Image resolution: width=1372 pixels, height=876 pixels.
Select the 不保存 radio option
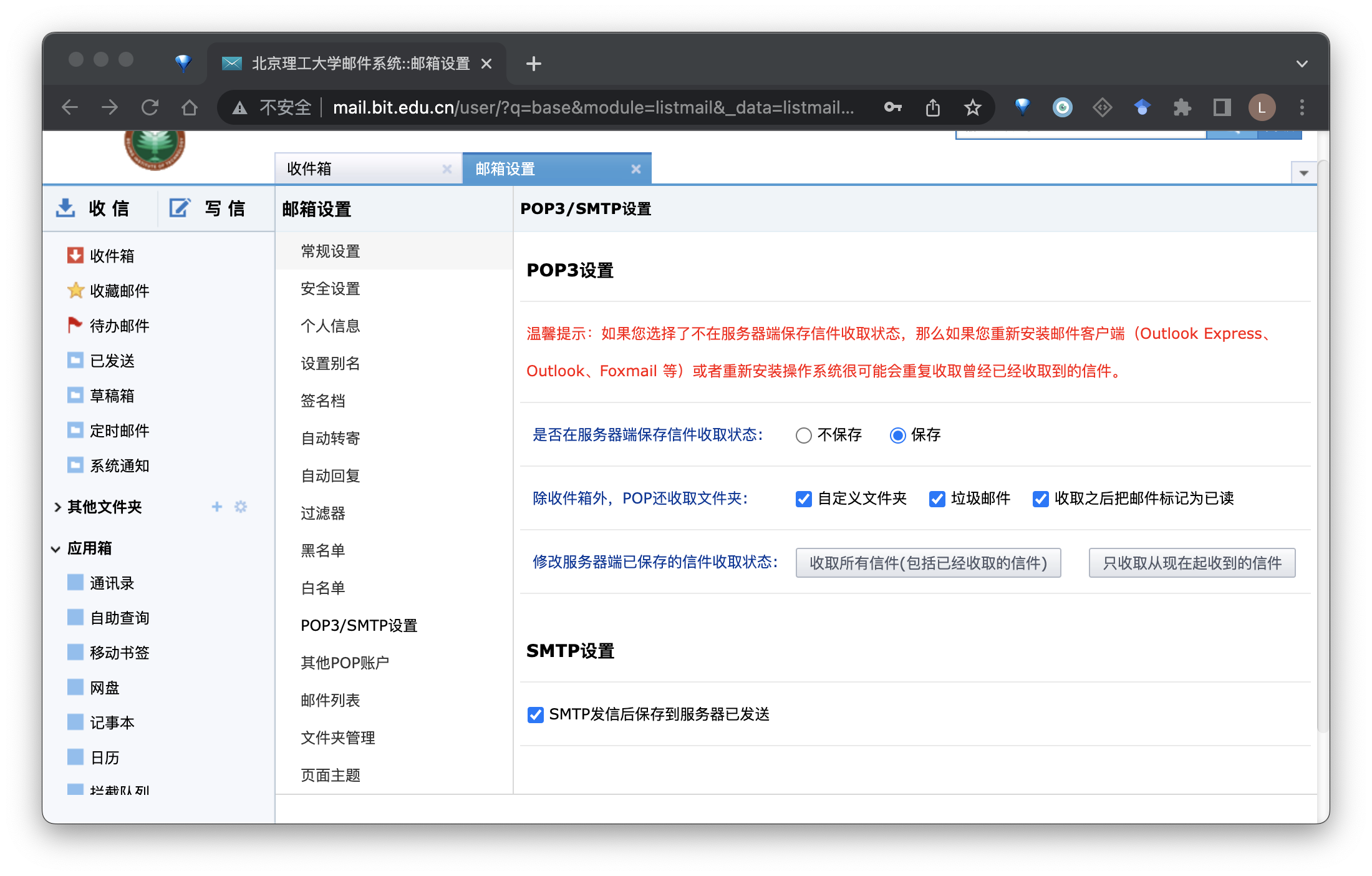tap(804, 436)
